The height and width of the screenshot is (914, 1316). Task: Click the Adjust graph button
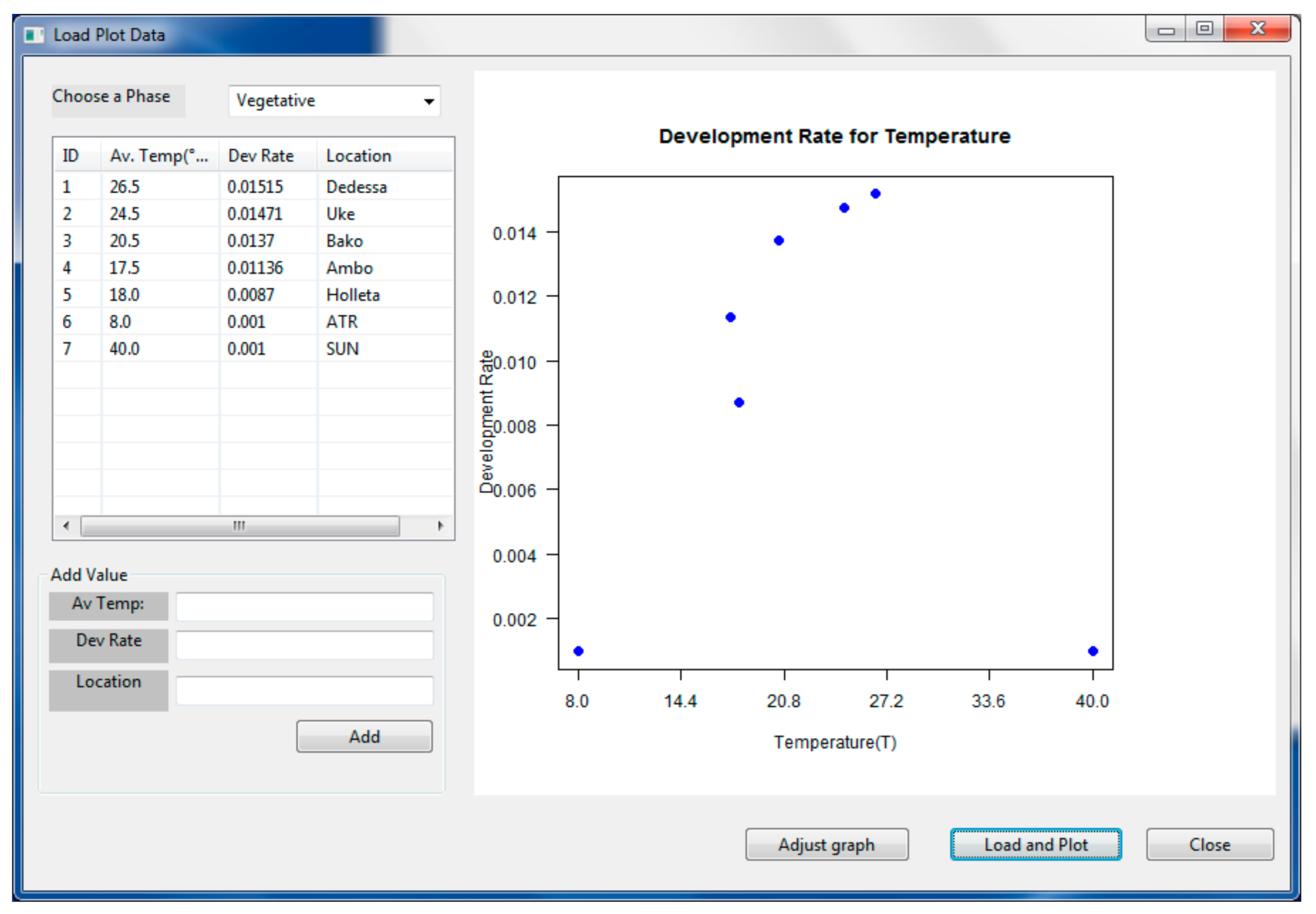tap(826, 844)
